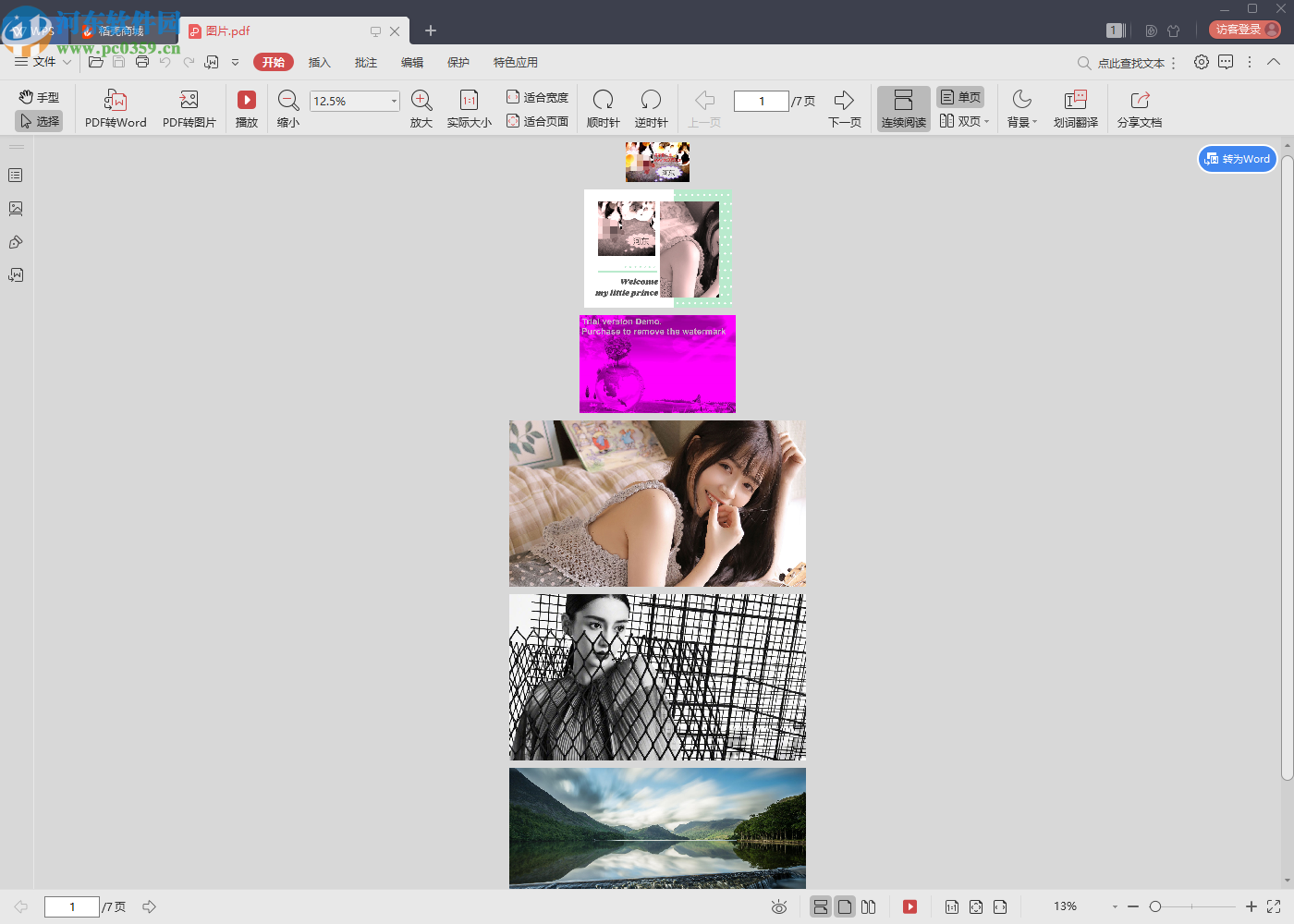
Task: Expand the 背景 background dropdown
Action: coord(1034,122)
